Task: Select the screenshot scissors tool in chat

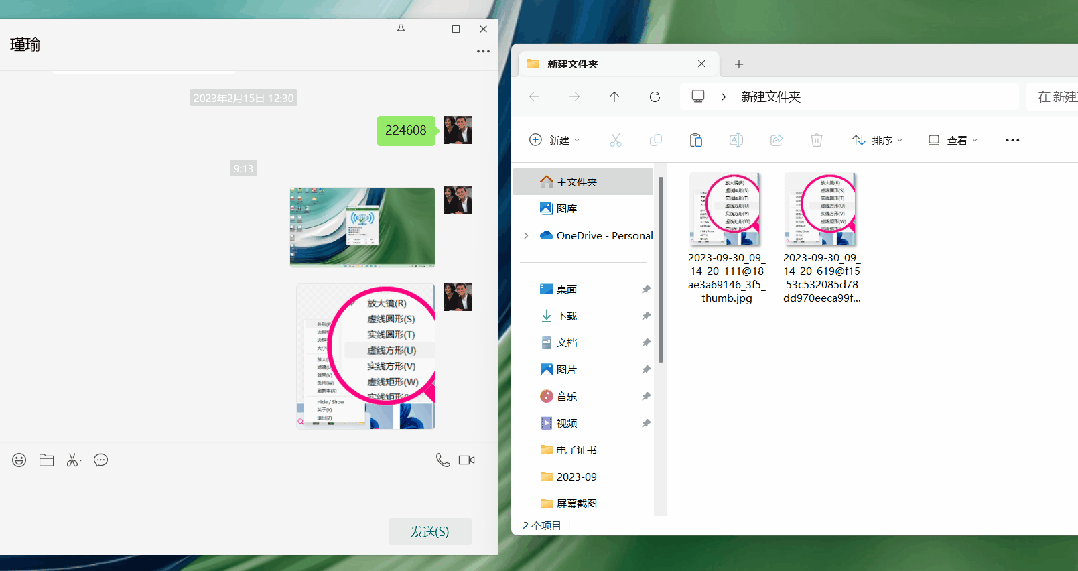Action: [74, 460]
